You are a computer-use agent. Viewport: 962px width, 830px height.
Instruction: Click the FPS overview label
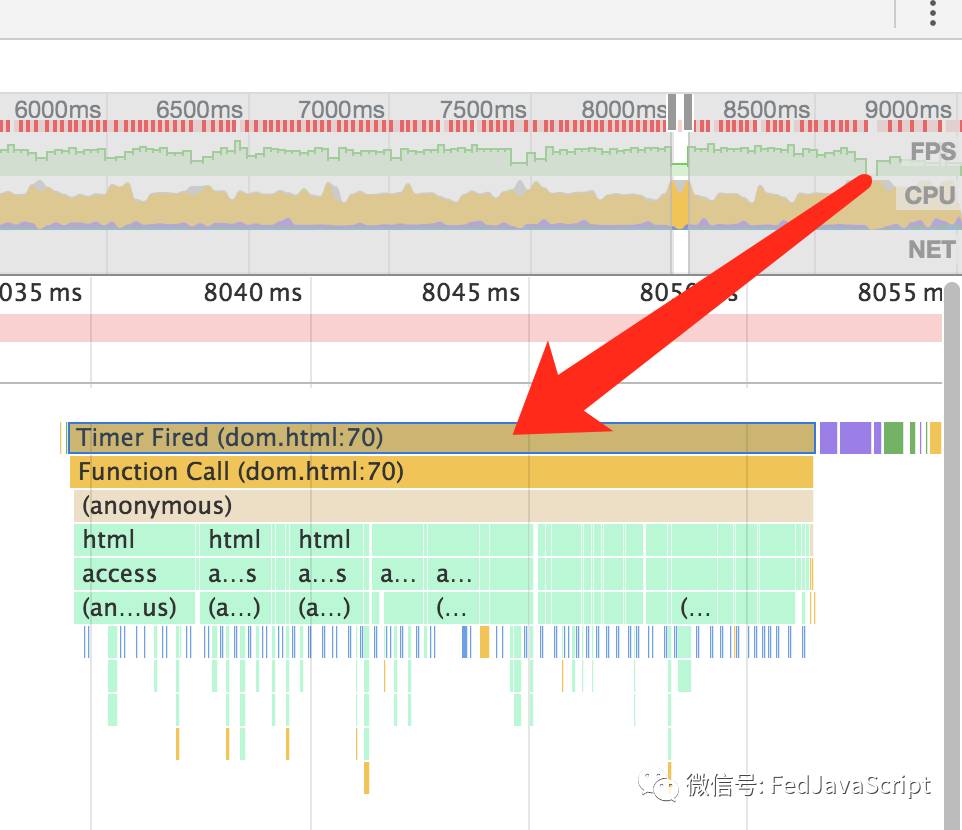933,152
